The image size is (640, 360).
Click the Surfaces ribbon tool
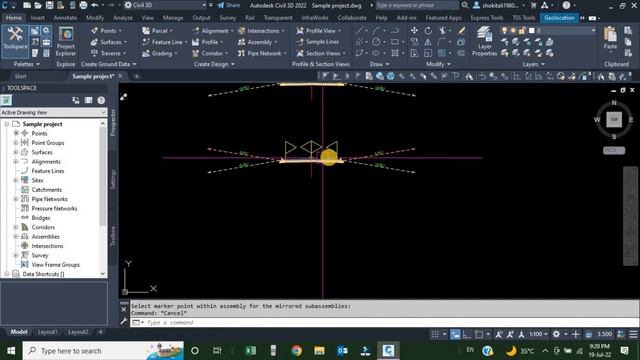pyautogui.click(x=109, y=42)
